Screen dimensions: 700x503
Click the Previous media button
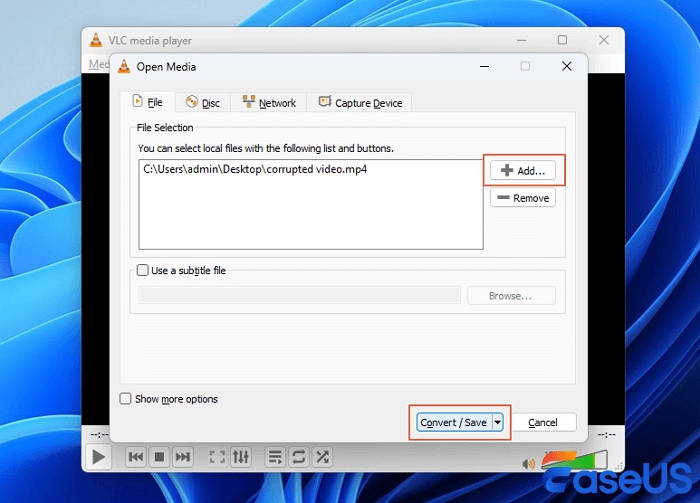point(136,457)
